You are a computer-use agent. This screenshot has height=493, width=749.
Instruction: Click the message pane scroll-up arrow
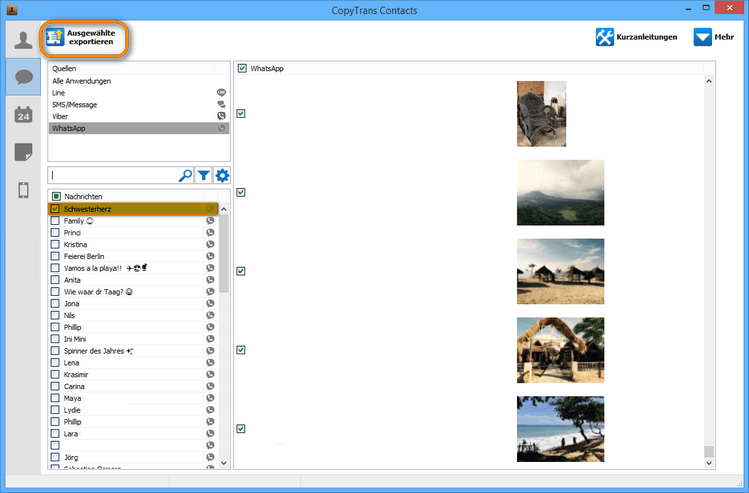709,81
